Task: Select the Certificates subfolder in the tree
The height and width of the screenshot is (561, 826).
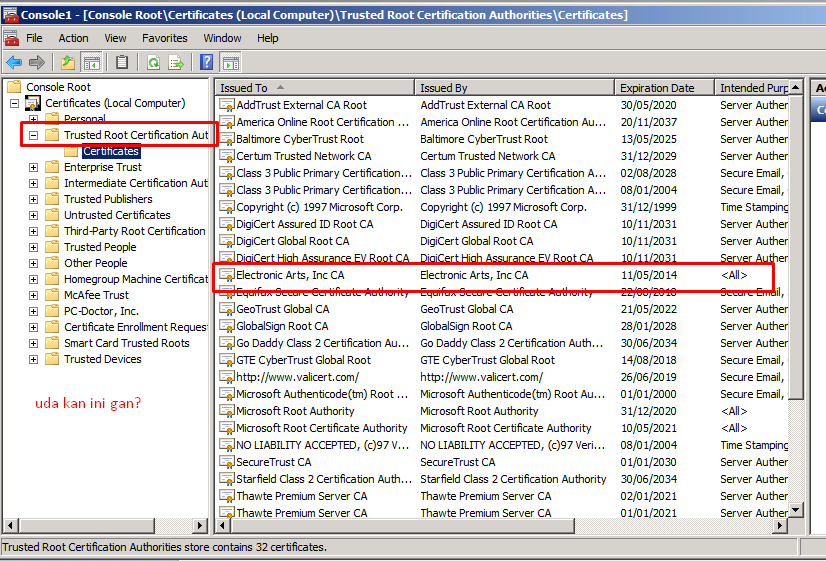Action: click(x=111, y=151)
